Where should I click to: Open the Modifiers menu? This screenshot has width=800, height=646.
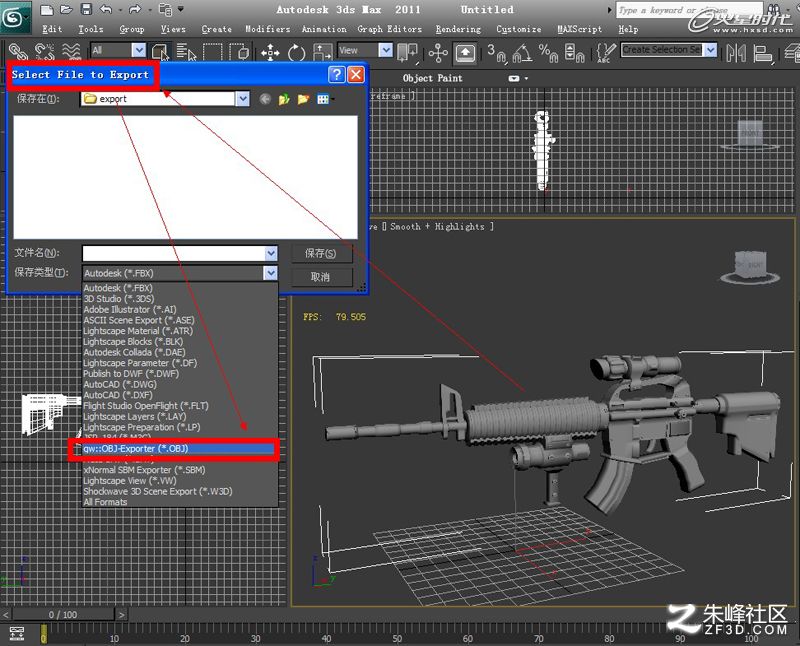[x=267, y=29]
